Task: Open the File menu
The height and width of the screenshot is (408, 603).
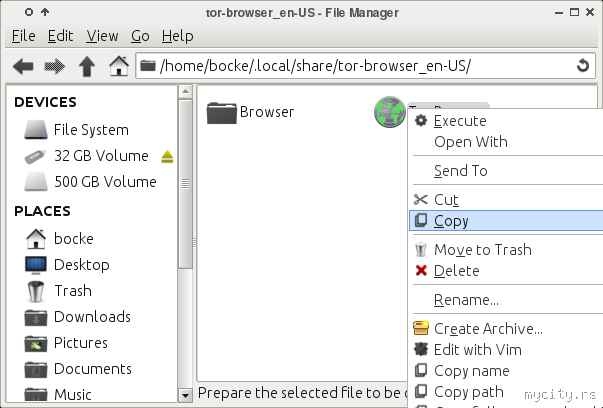Action: [x=23, y=36]
